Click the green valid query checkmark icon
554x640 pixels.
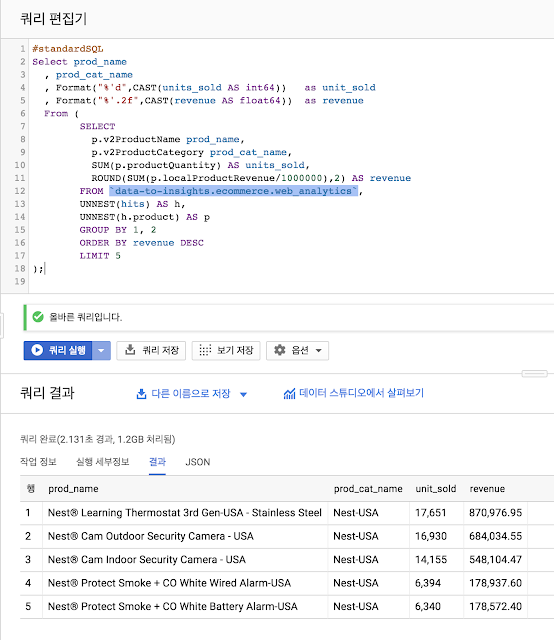click(x=38, y=317)
